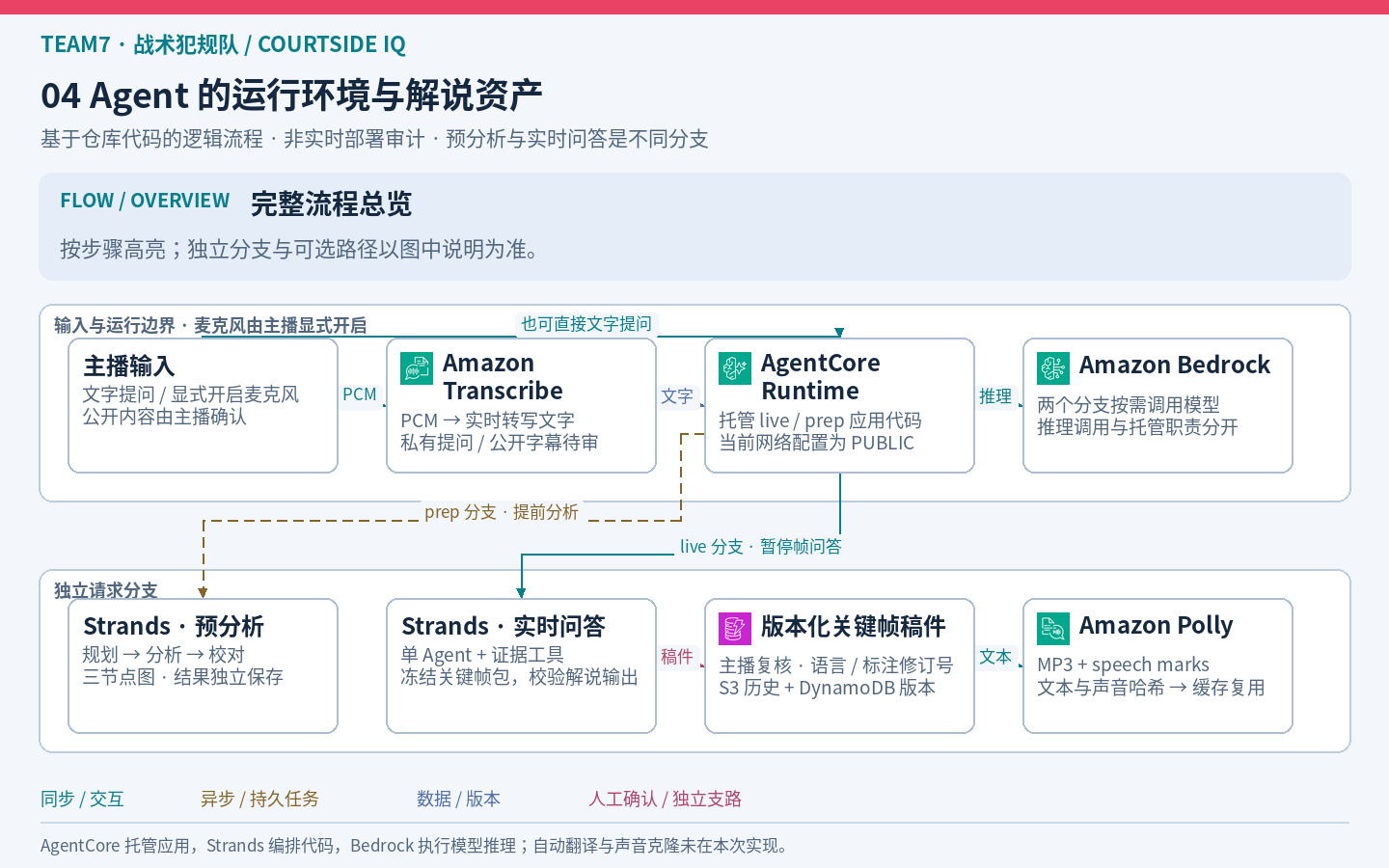Image resolution: width=1389 pixels, height=868 pixels.
Task: Click the Strands · 实时问答 card heading
Action: point(504,627)
